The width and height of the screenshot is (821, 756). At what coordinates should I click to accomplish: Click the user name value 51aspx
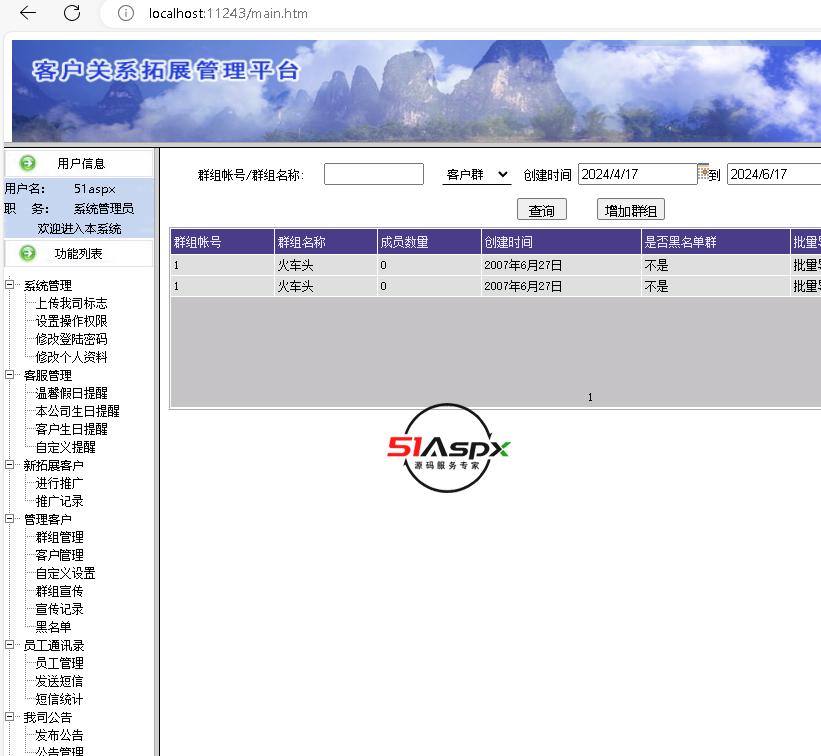[94, 188]
